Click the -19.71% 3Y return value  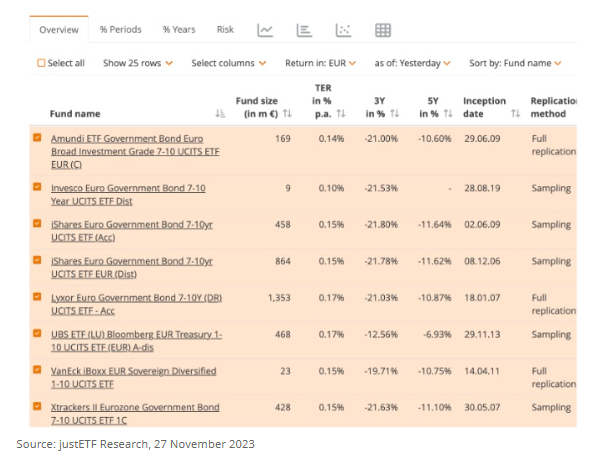[381, 371]
